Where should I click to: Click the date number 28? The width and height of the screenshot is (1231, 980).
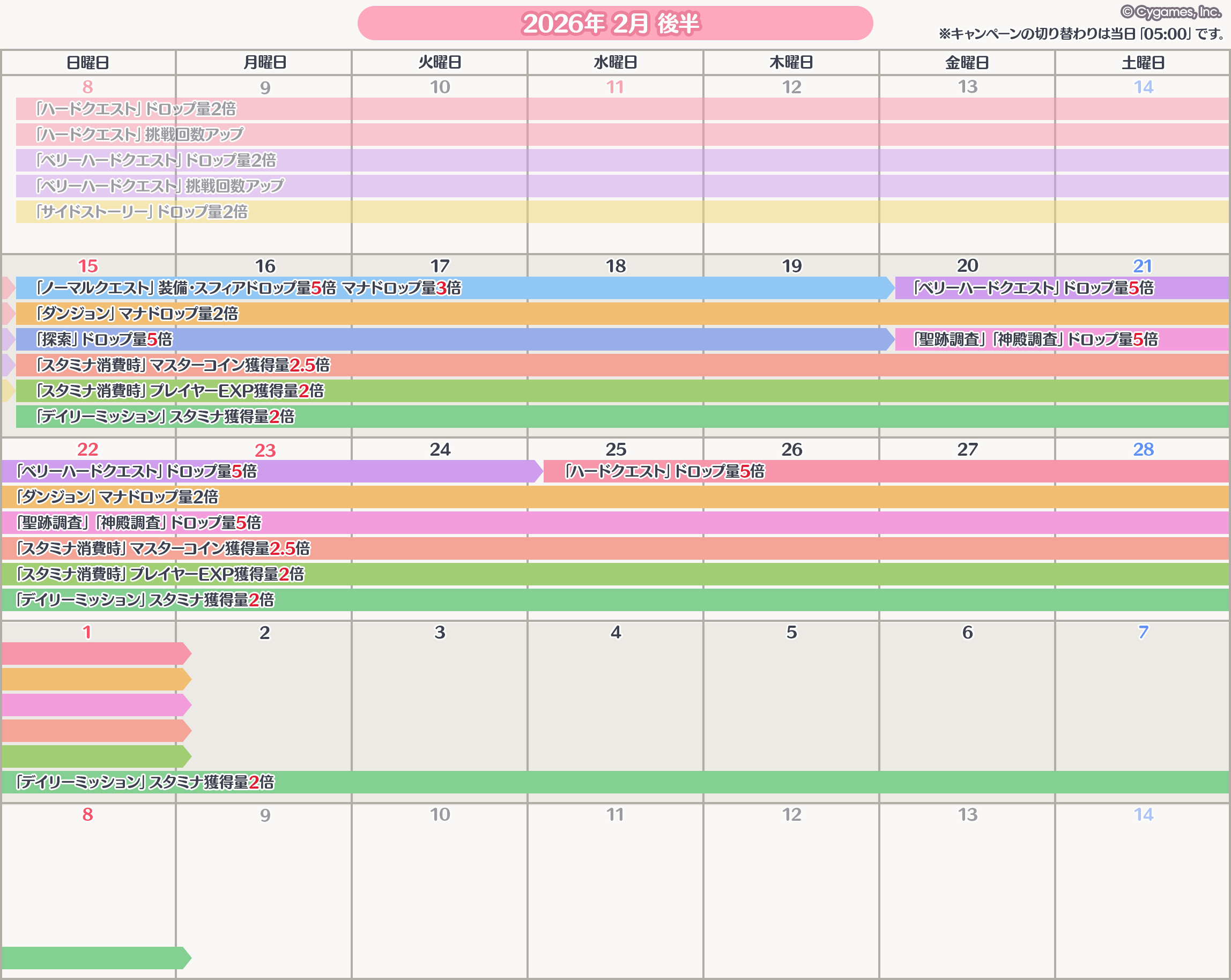click(x=1143, y=450)
